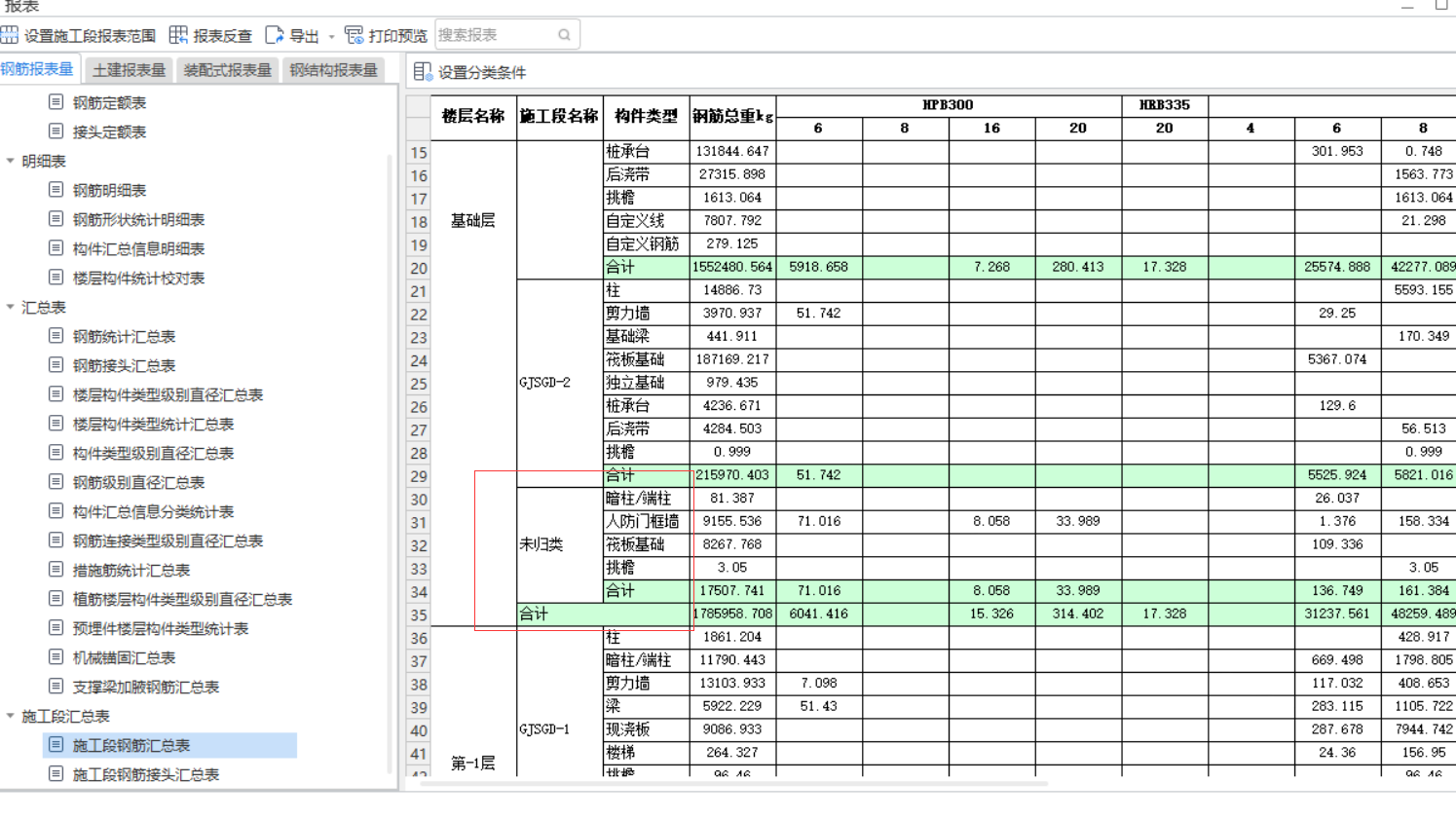Viewport: 1456px width, 820px height.
Task: Click the 构件类型 column header
Action: (646, 117)
